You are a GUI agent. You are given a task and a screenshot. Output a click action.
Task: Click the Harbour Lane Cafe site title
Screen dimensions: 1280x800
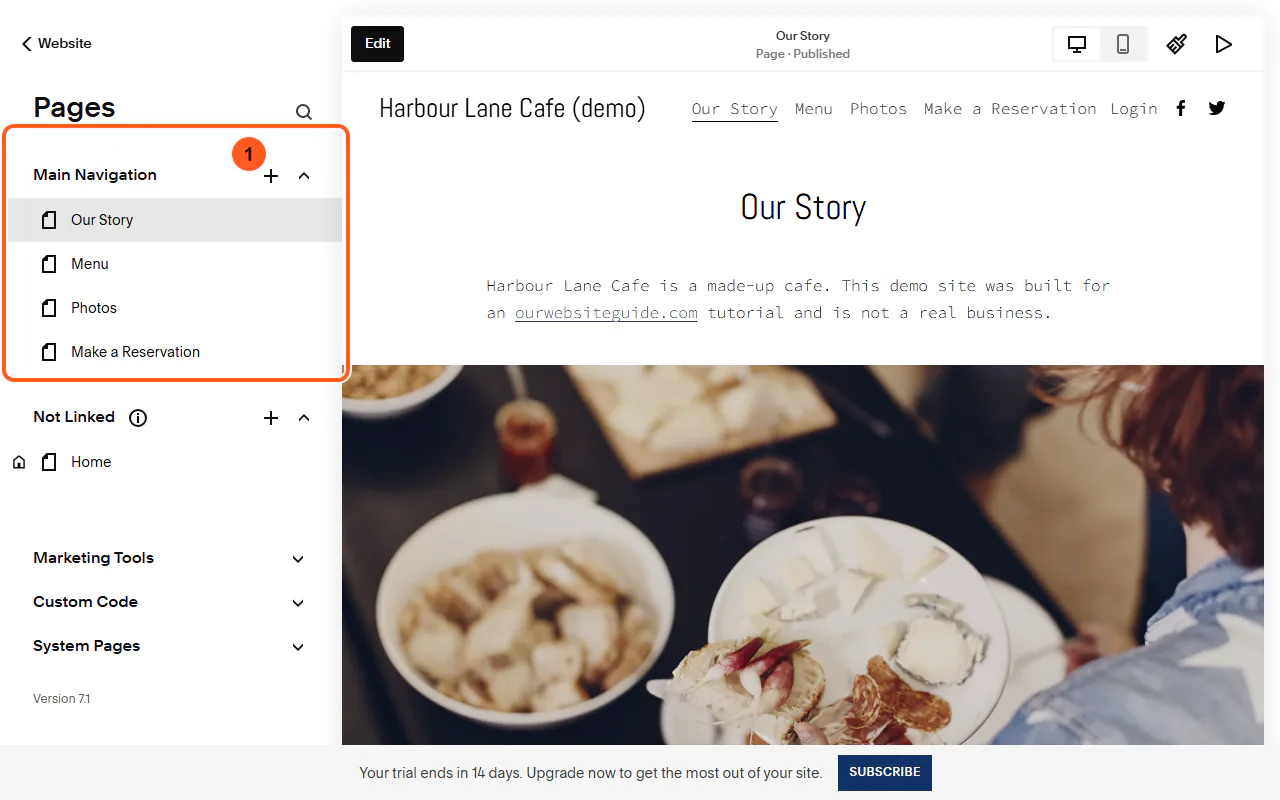(x=512, y=108)
